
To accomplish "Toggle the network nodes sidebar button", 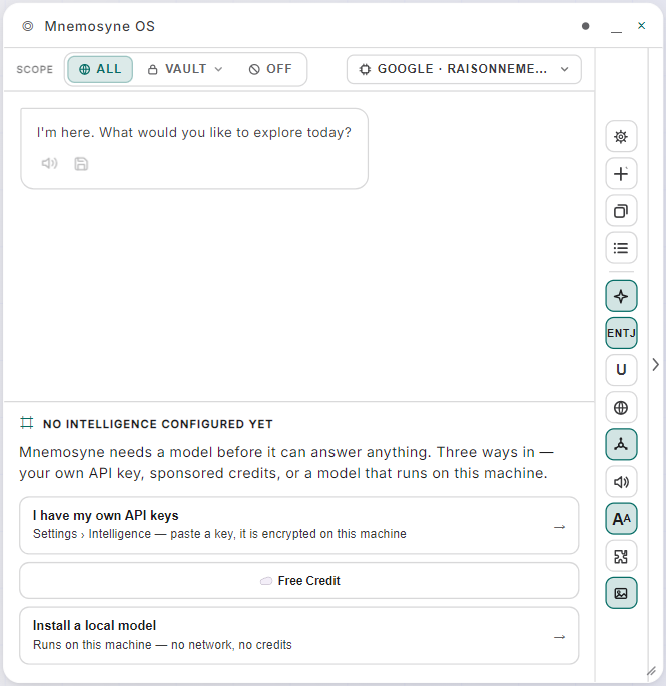I will (x=621, y=444).
